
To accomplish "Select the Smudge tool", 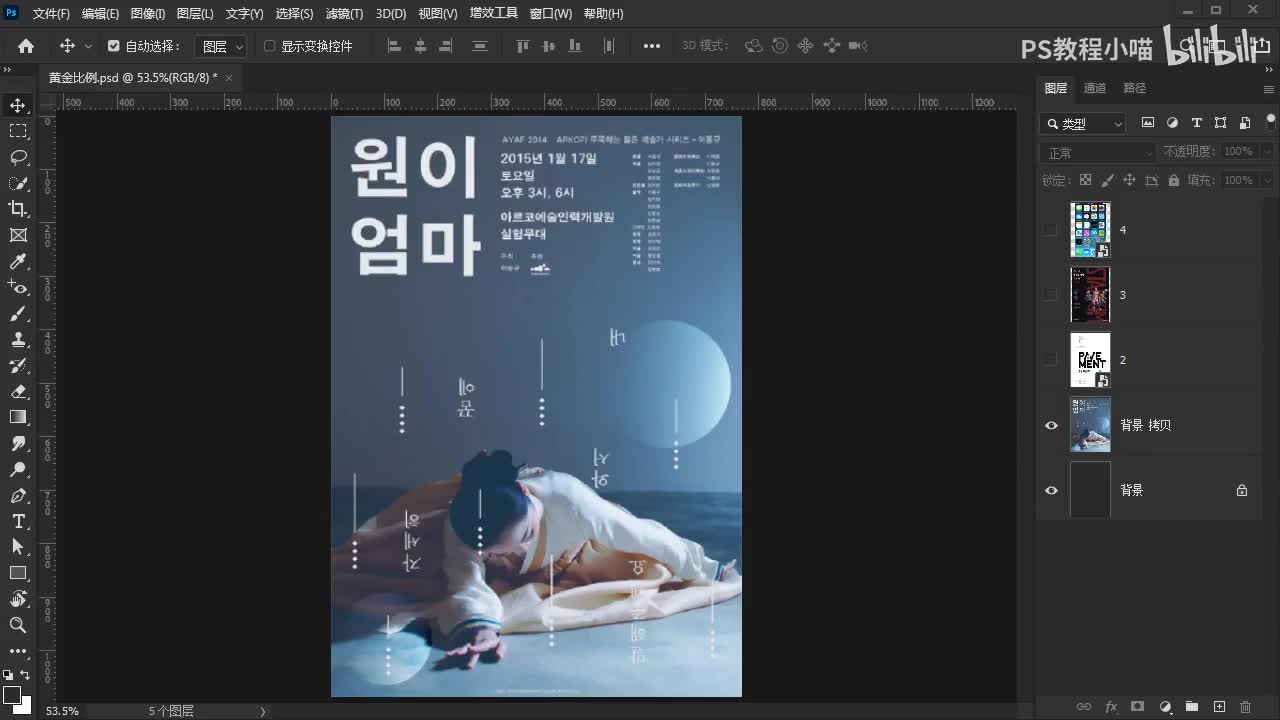I will (x=18, y=443).
